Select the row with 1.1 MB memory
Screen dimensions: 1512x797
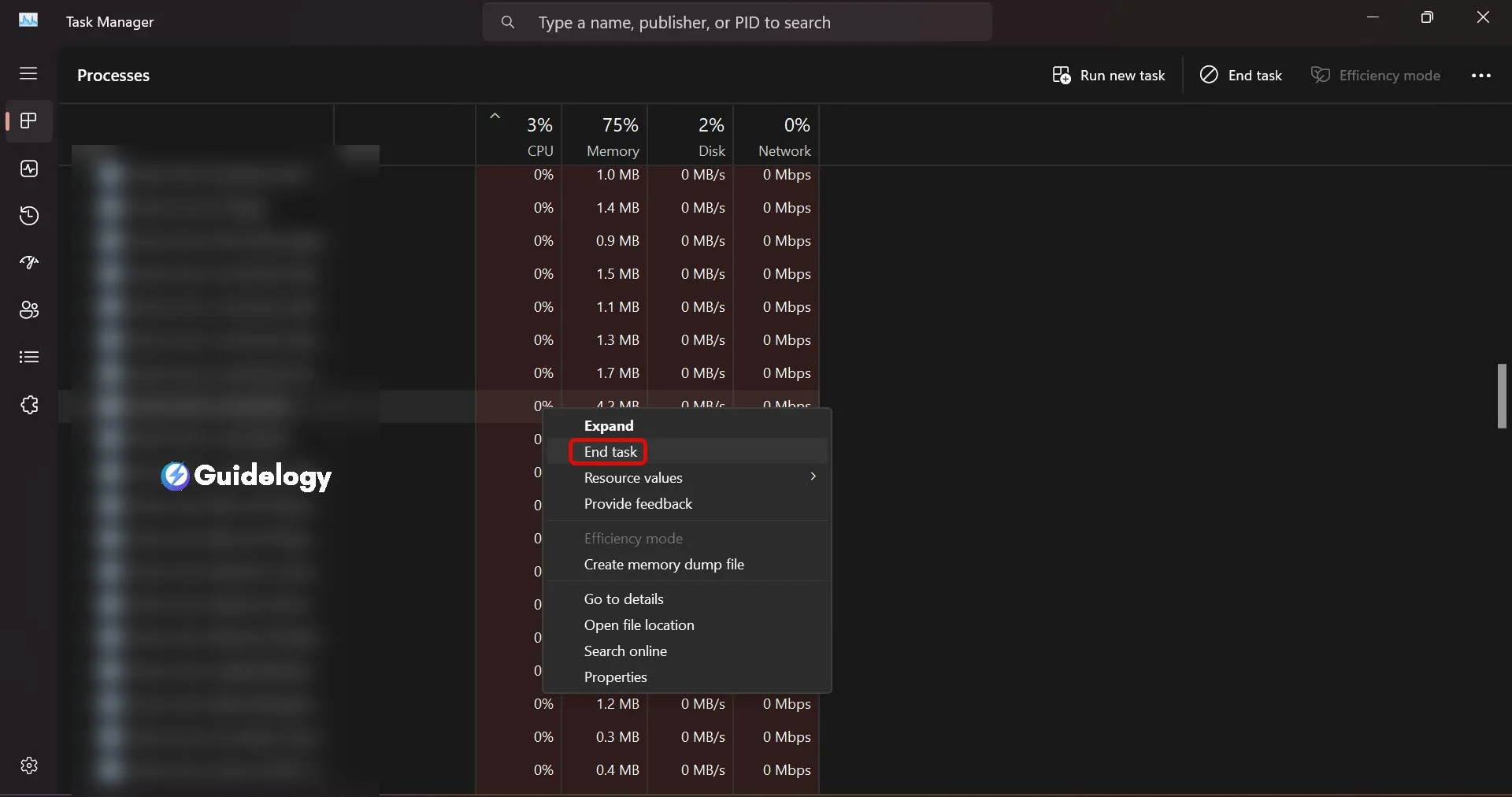[439, 307]
